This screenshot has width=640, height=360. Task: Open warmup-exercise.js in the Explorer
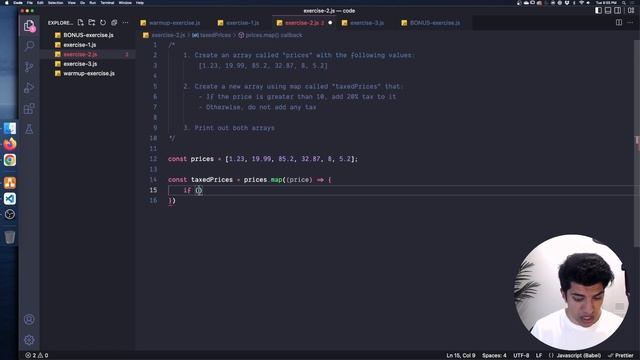click(88, 73)
